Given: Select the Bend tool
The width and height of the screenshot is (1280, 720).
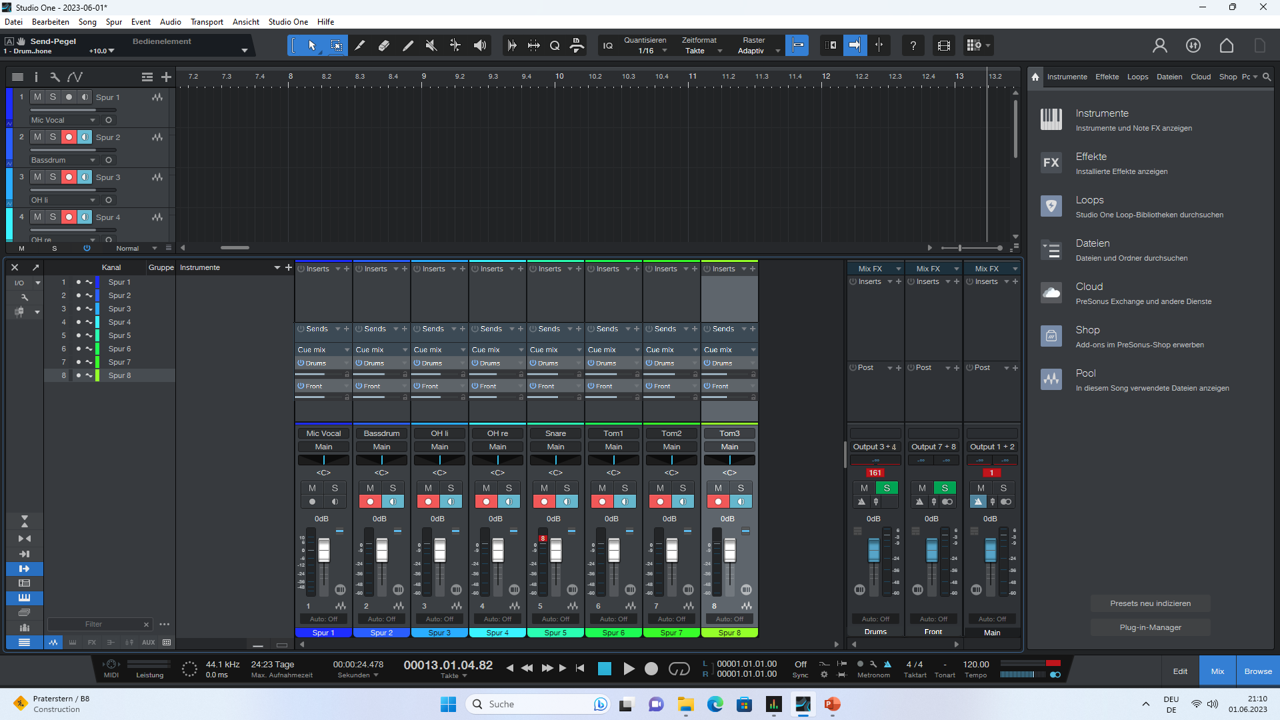Looking at the screenshot, I should 456,45.
